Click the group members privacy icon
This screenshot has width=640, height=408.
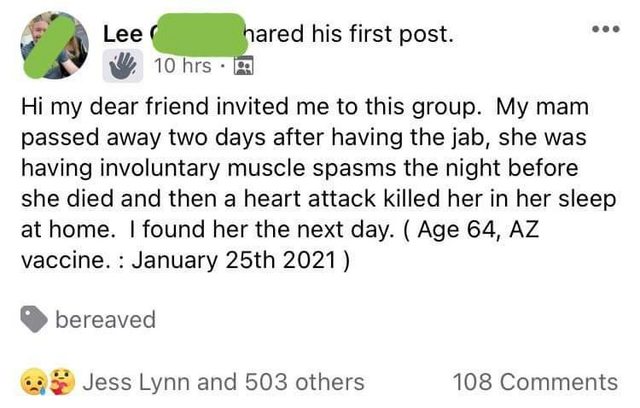(244, 66)
